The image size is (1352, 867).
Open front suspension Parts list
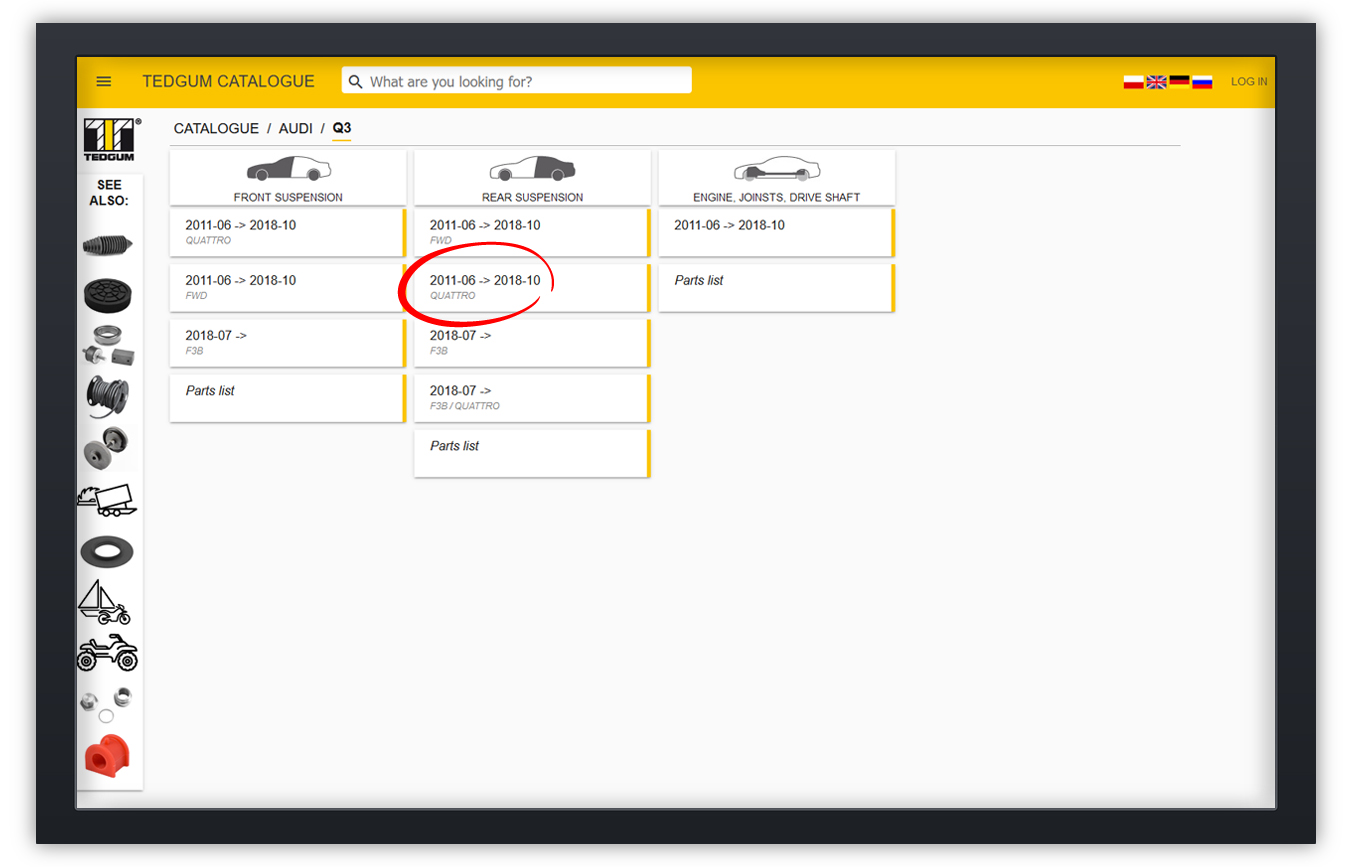pyautogui.click(x=288, y=398)
